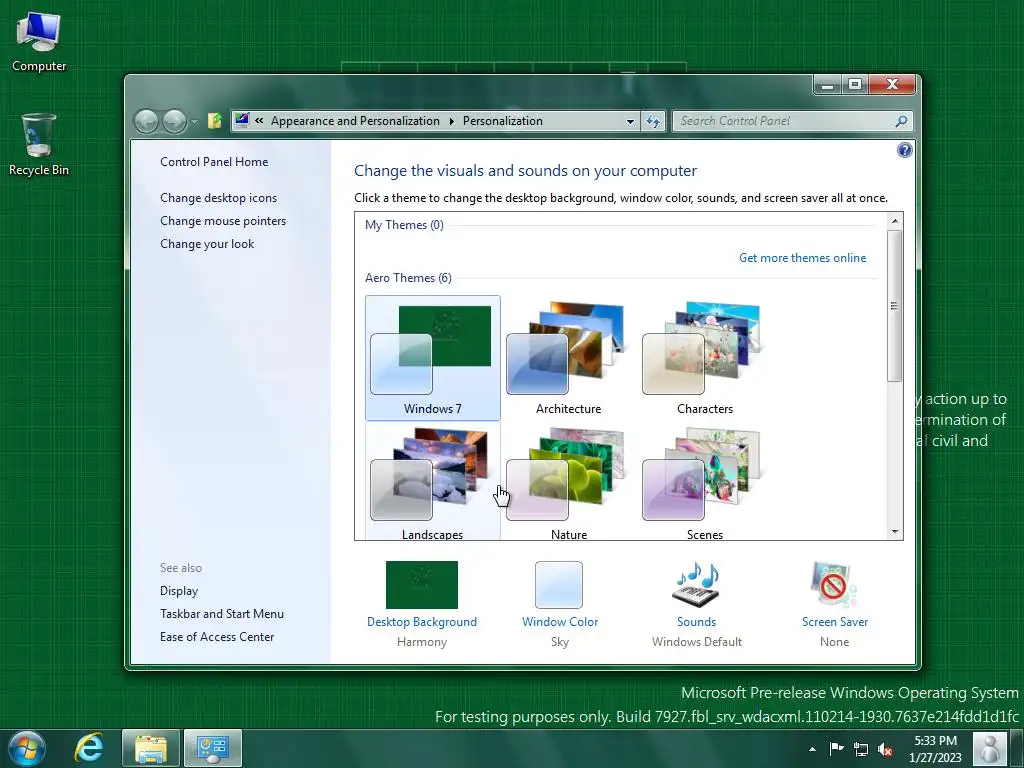Open the Recycle Bin desktop icon
The height and width of the screenshot is (768, 1024).
tap(39, 145)
